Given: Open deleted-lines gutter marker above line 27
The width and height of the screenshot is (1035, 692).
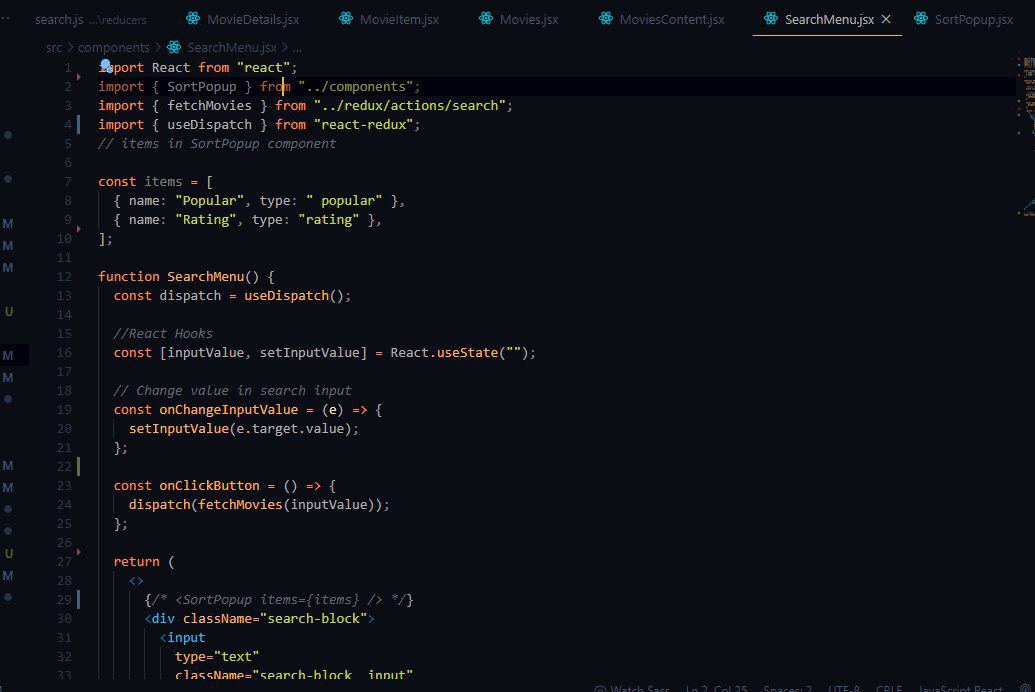Looking at the screenshot, I should tap(79, 552).
